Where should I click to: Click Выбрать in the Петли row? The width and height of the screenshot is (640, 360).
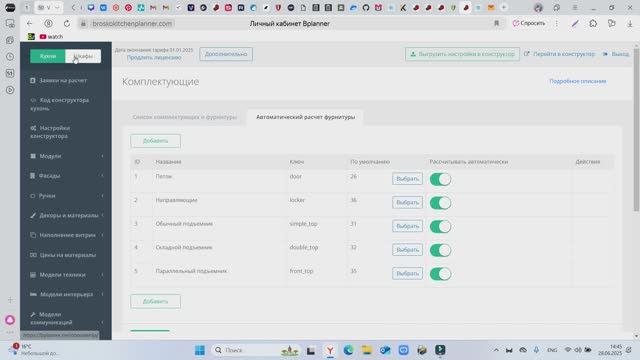pos(407,179)
